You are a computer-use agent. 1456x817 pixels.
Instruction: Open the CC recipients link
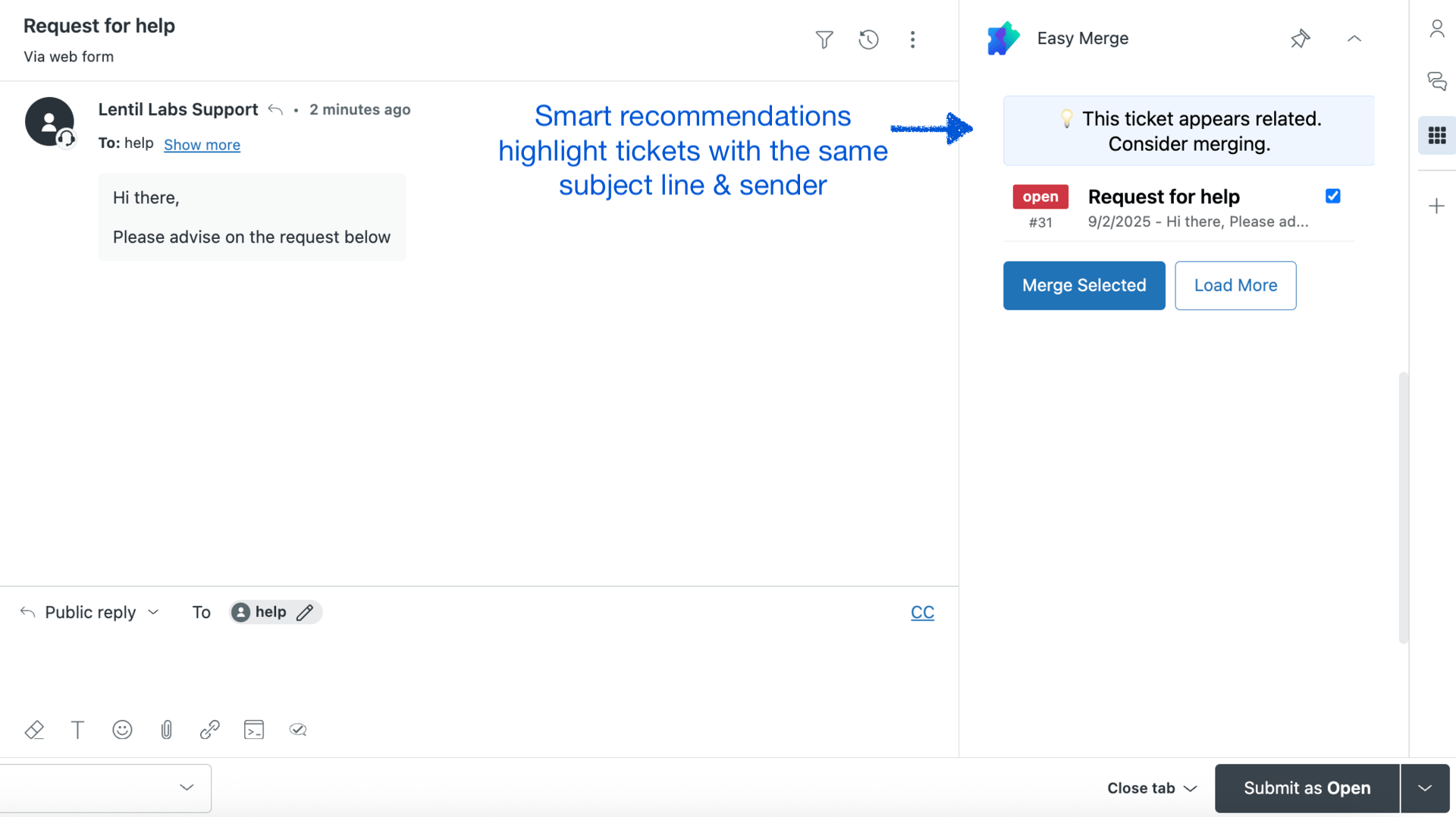[x=922, y=612]
